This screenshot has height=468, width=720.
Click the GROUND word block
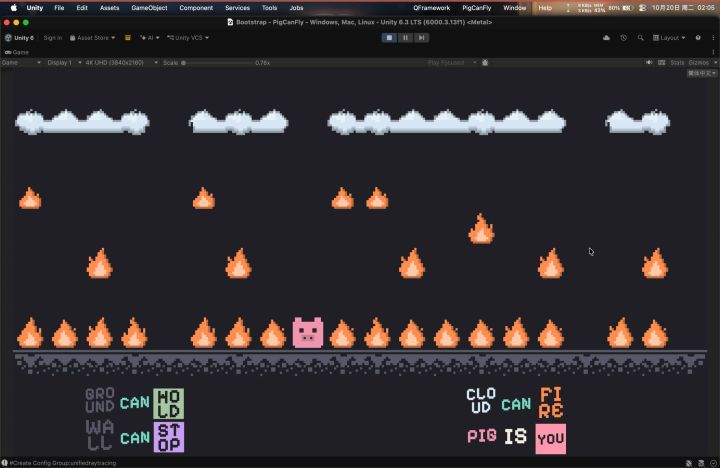coord(100,400)
